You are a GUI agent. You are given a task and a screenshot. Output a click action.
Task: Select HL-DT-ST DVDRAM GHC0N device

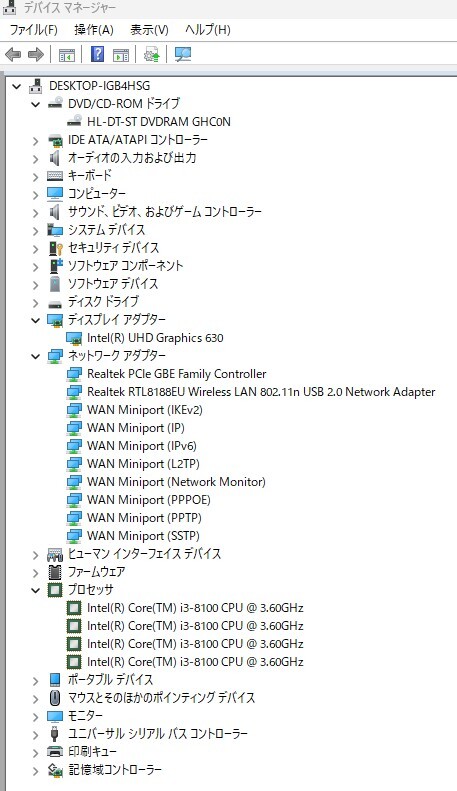coord(159,122)
